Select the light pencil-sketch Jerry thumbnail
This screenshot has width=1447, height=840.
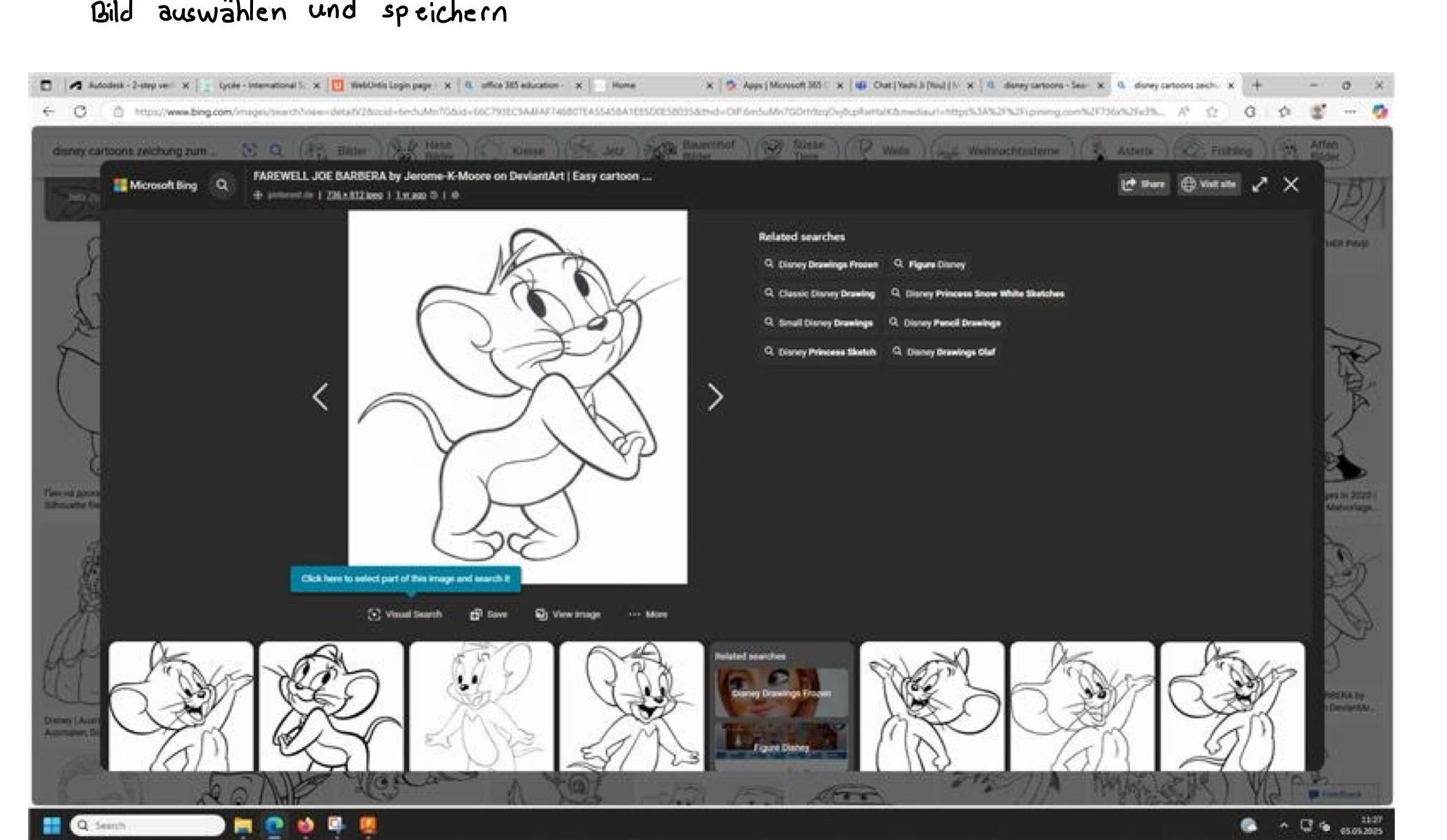click(x=481, y=707)
